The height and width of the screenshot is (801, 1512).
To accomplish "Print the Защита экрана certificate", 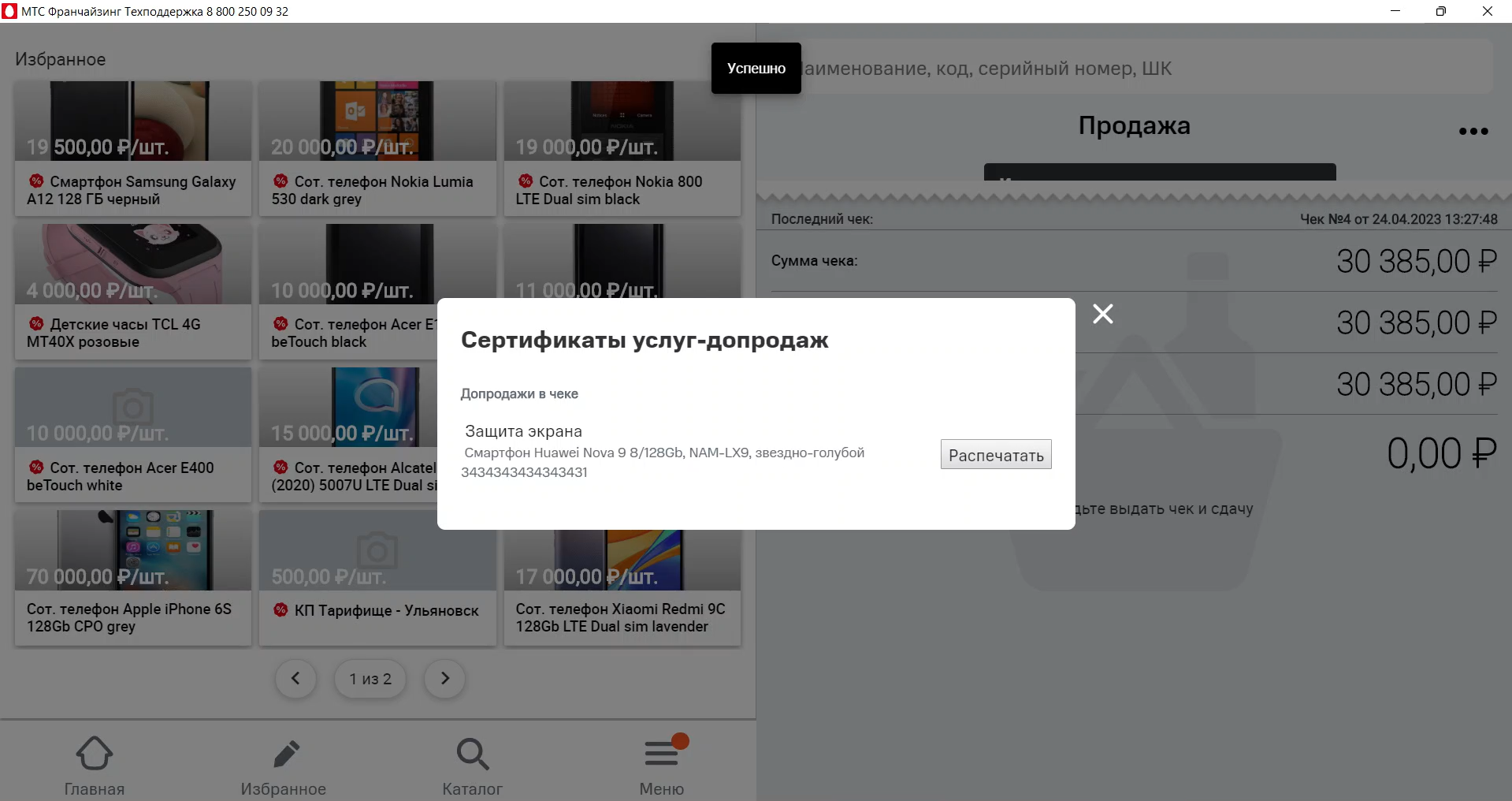I will [996, 455].
